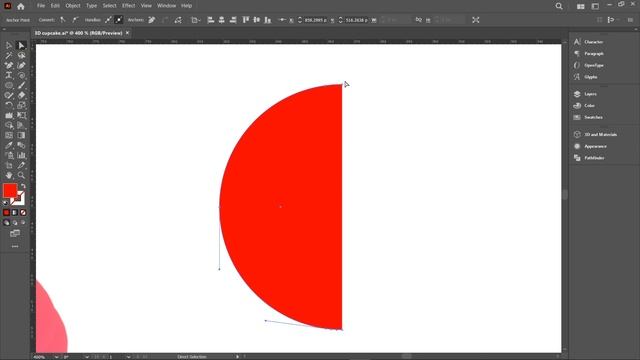Select the Curvature tool
The height and width of the screenshot is (360, 640).
coord(21,65)
